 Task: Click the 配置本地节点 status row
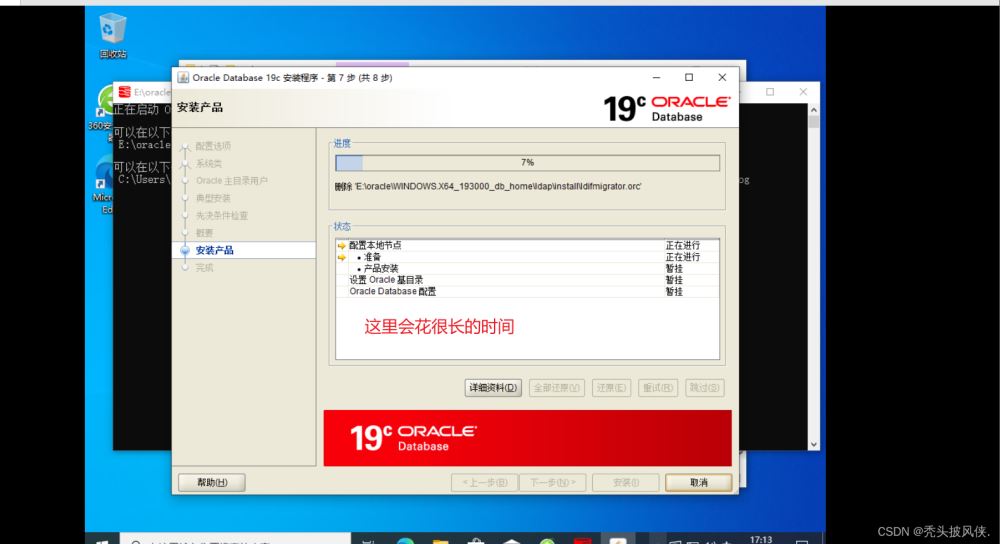(x=527, y=245)
